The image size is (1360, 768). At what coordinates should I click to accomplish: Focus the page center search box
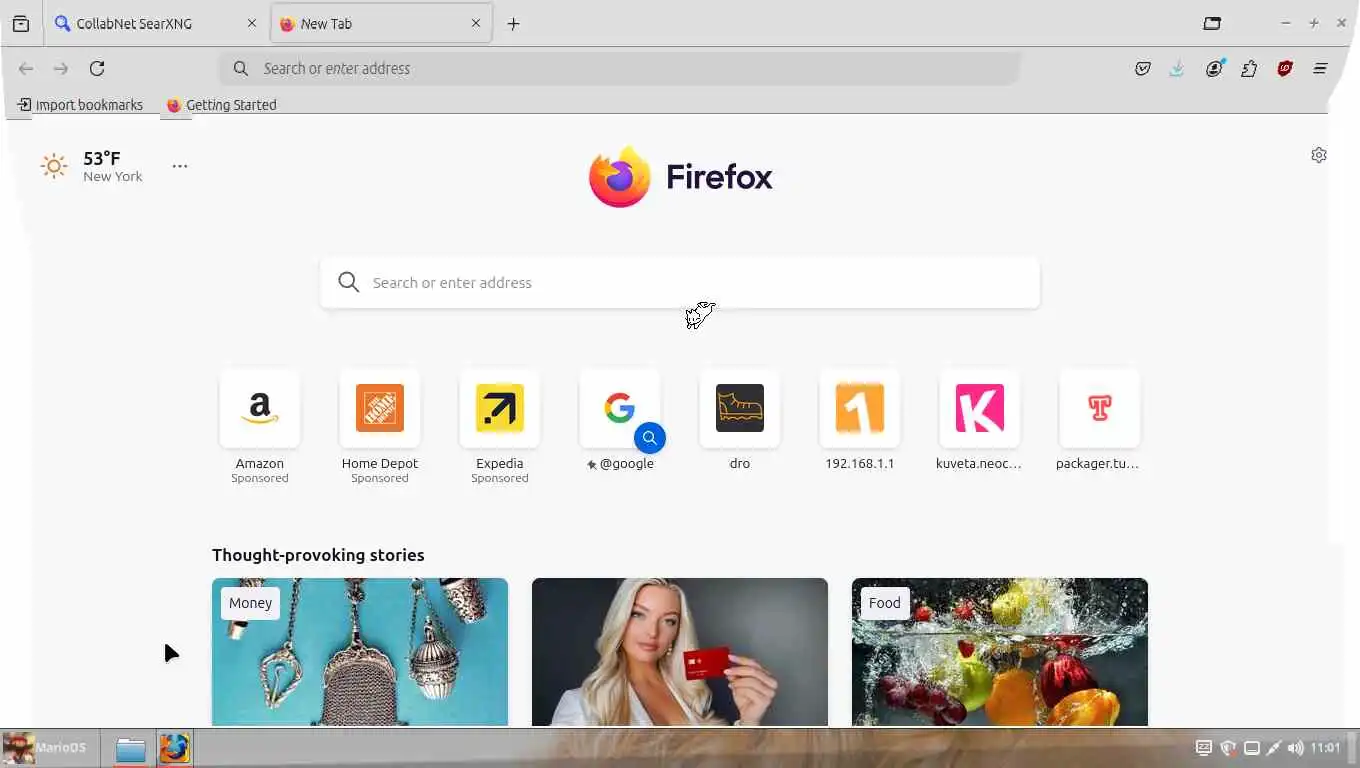click(680, 283)
